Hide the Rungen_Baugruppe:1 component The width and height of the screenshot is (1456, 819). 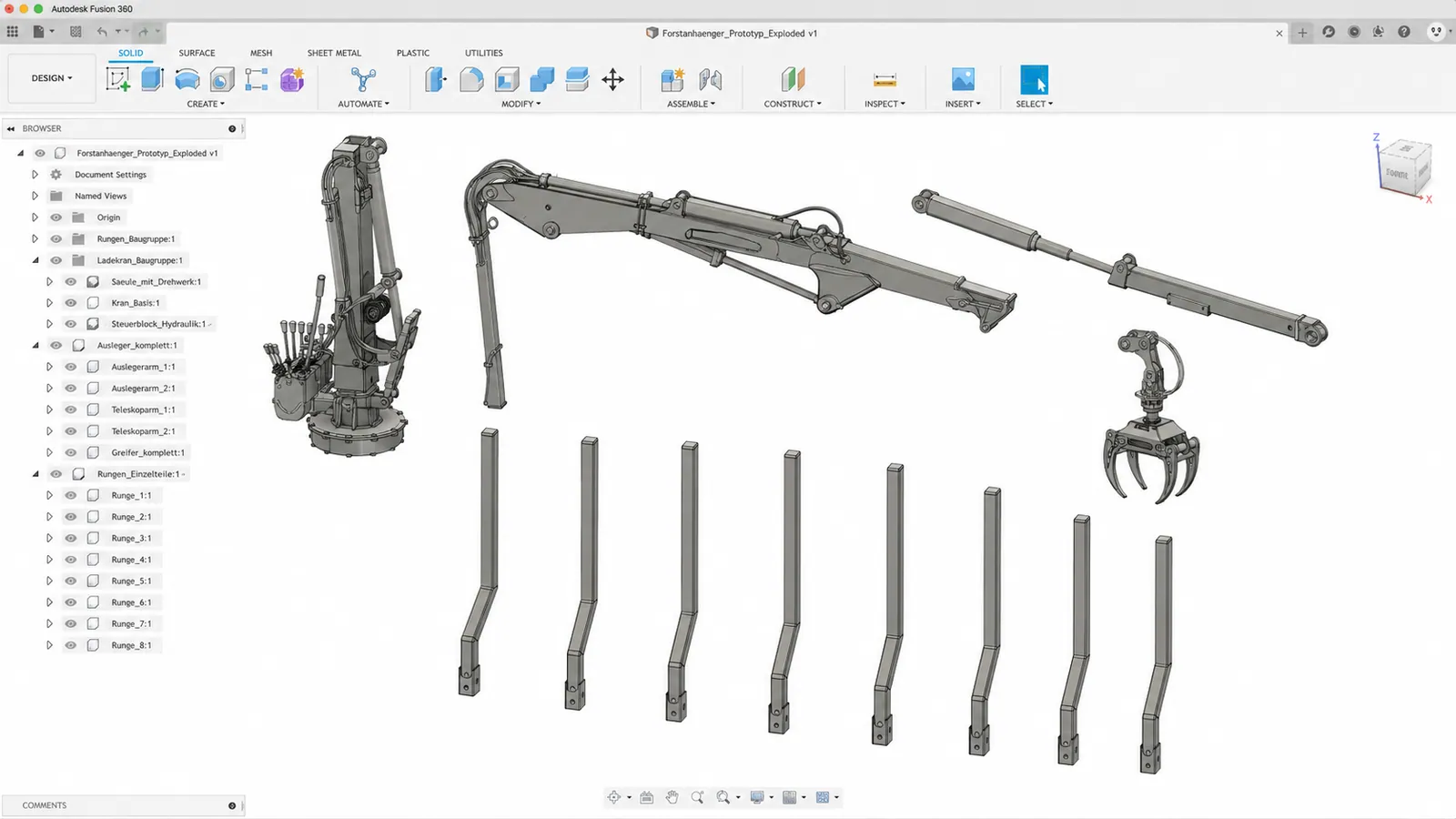[56, 238]
